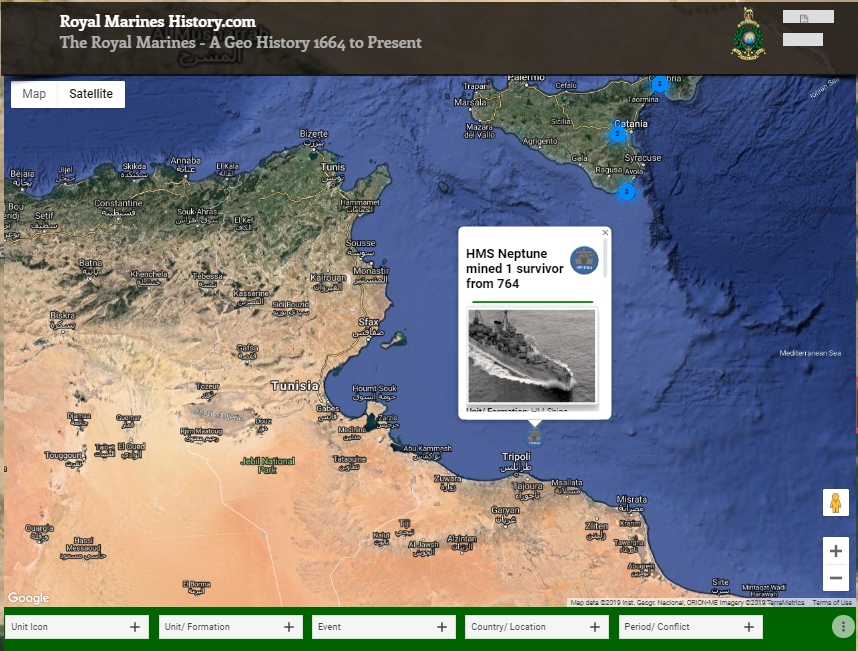858x651 pixels.
Task: Expand the Event filter
Action: pyautogui.click(x=384, y=627)
